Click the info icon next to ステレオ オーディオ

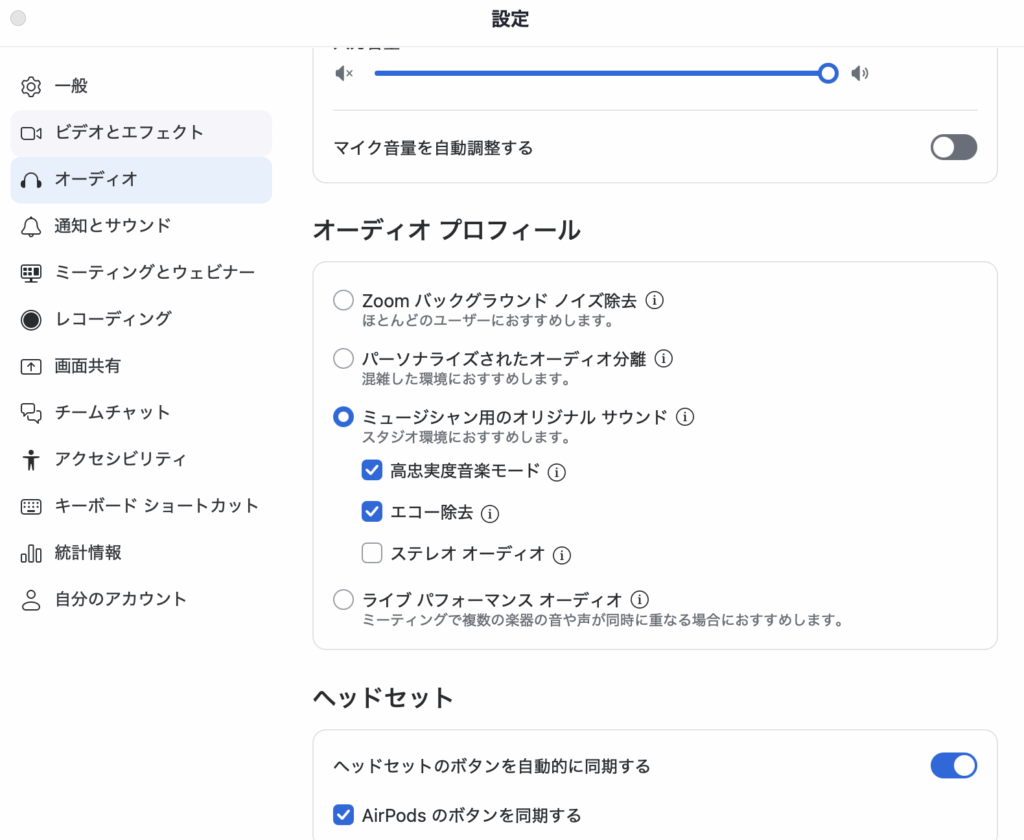click(x=562, y=554)
